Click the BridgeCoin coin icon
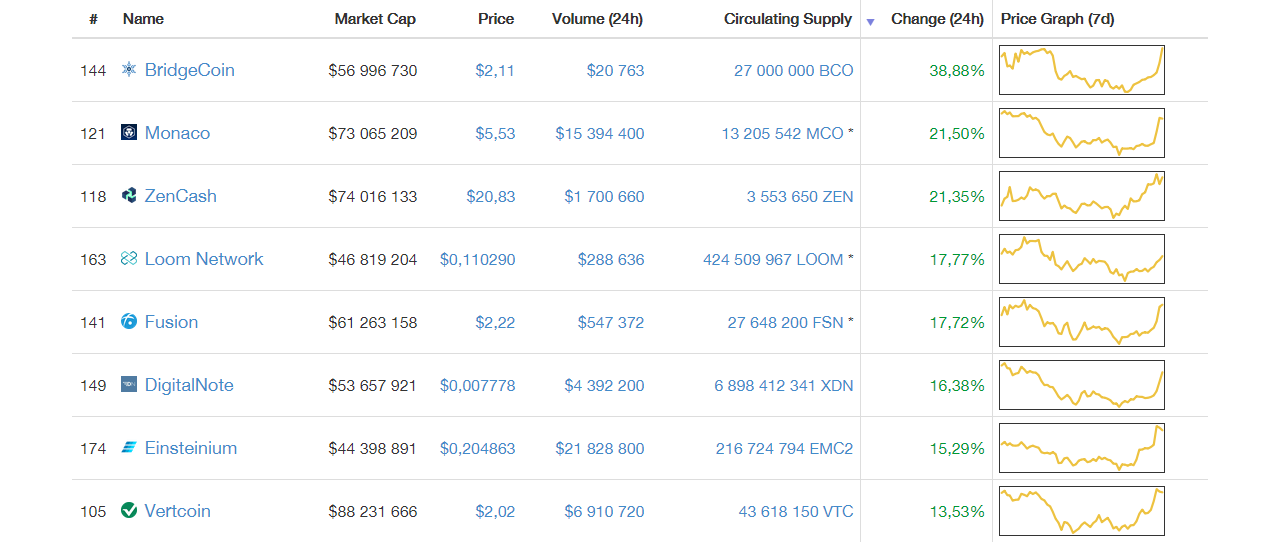Screen dimensions: 1280x542 click(x=129, y=70)
